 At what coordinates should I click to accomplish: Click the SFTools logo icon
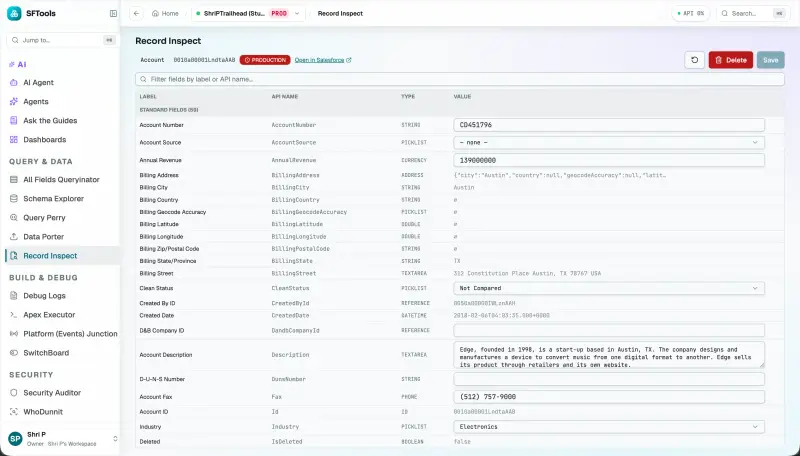[x=14, y=13]
